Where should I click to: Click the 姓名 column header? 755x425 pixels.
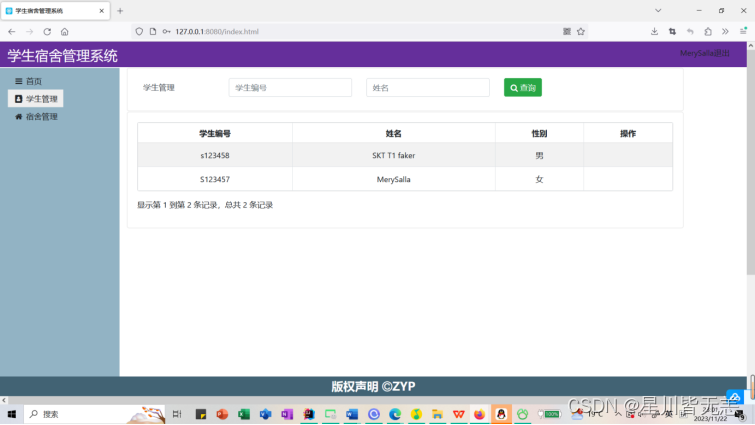tap(393, 133)
